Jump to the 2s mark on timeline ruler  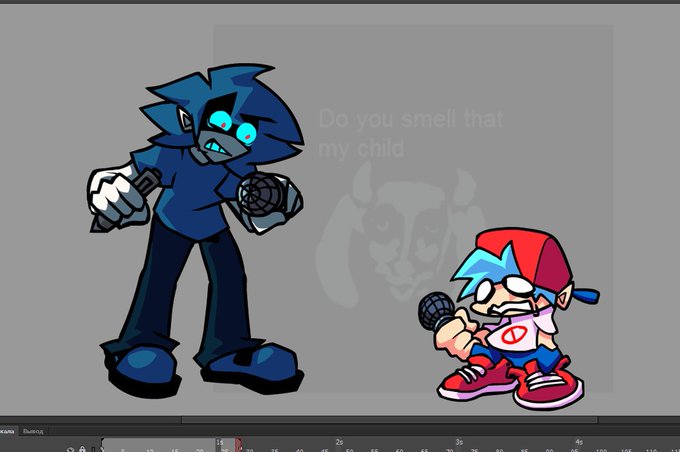(339, 442)
